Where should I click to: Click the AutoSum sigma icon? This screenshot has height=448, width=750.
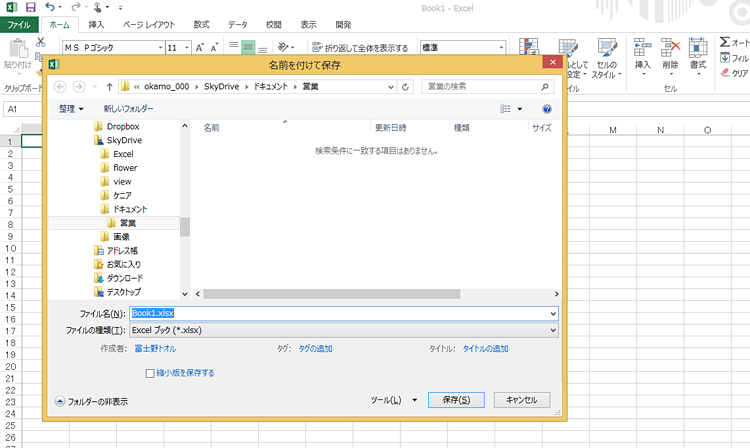[x=725, y=42]
